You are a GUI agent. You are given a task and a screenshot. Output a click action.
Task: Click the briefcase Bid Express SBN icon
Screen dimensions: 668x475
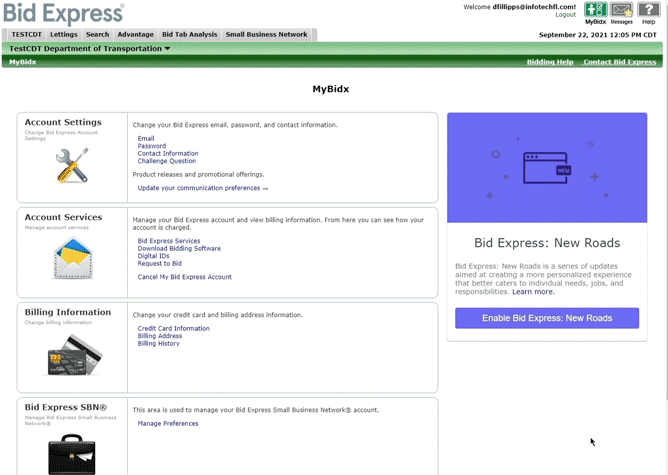72,455
